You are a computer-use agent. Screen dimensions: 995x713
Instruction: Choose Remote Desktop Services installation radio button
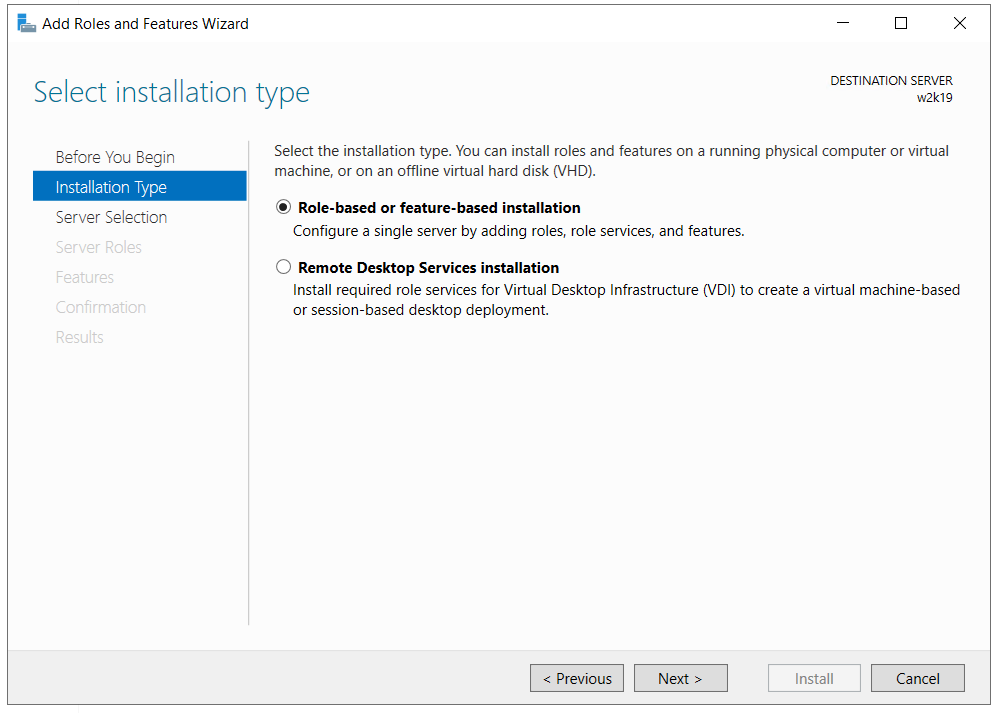click(284, 268)
